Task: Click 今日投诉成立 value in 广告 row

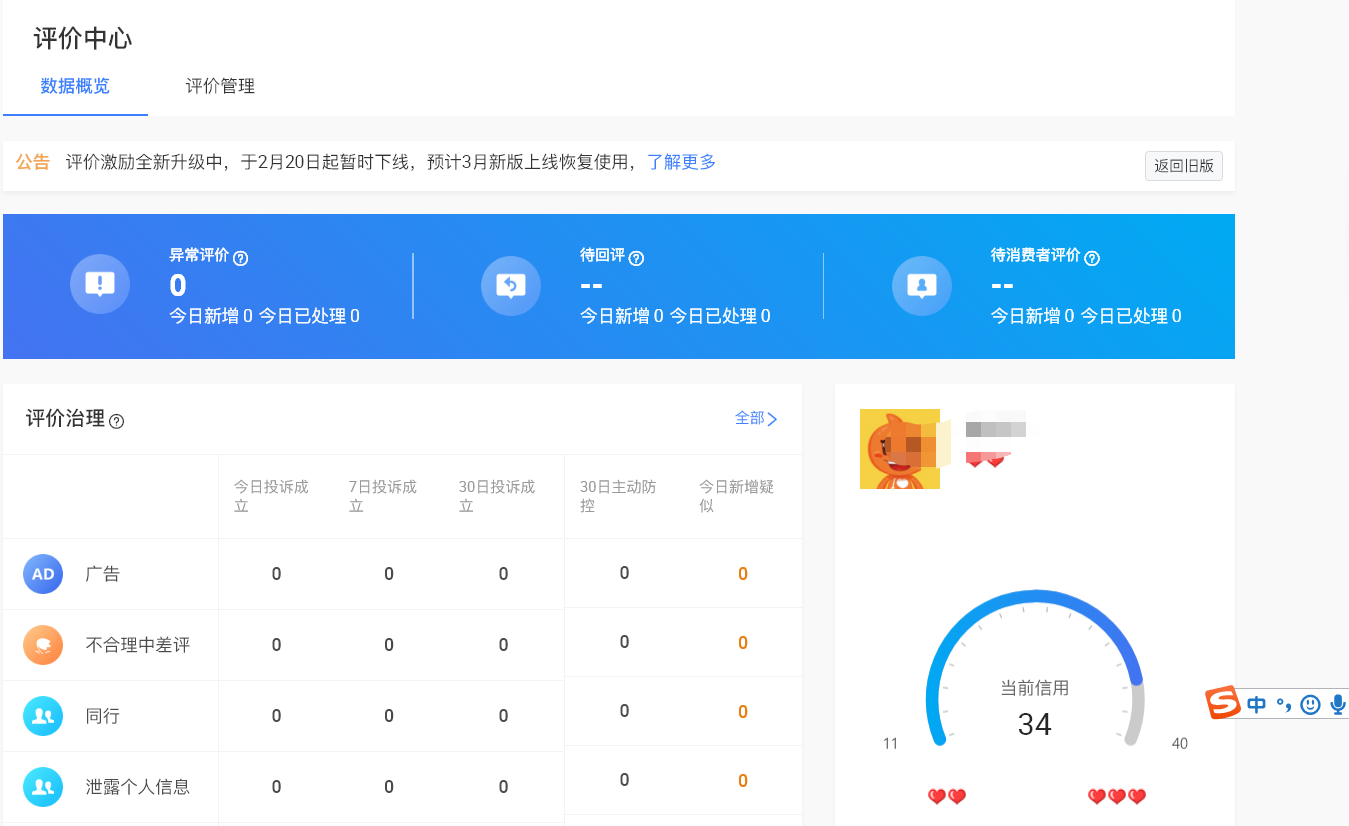Action: click(x=276, y=574)
